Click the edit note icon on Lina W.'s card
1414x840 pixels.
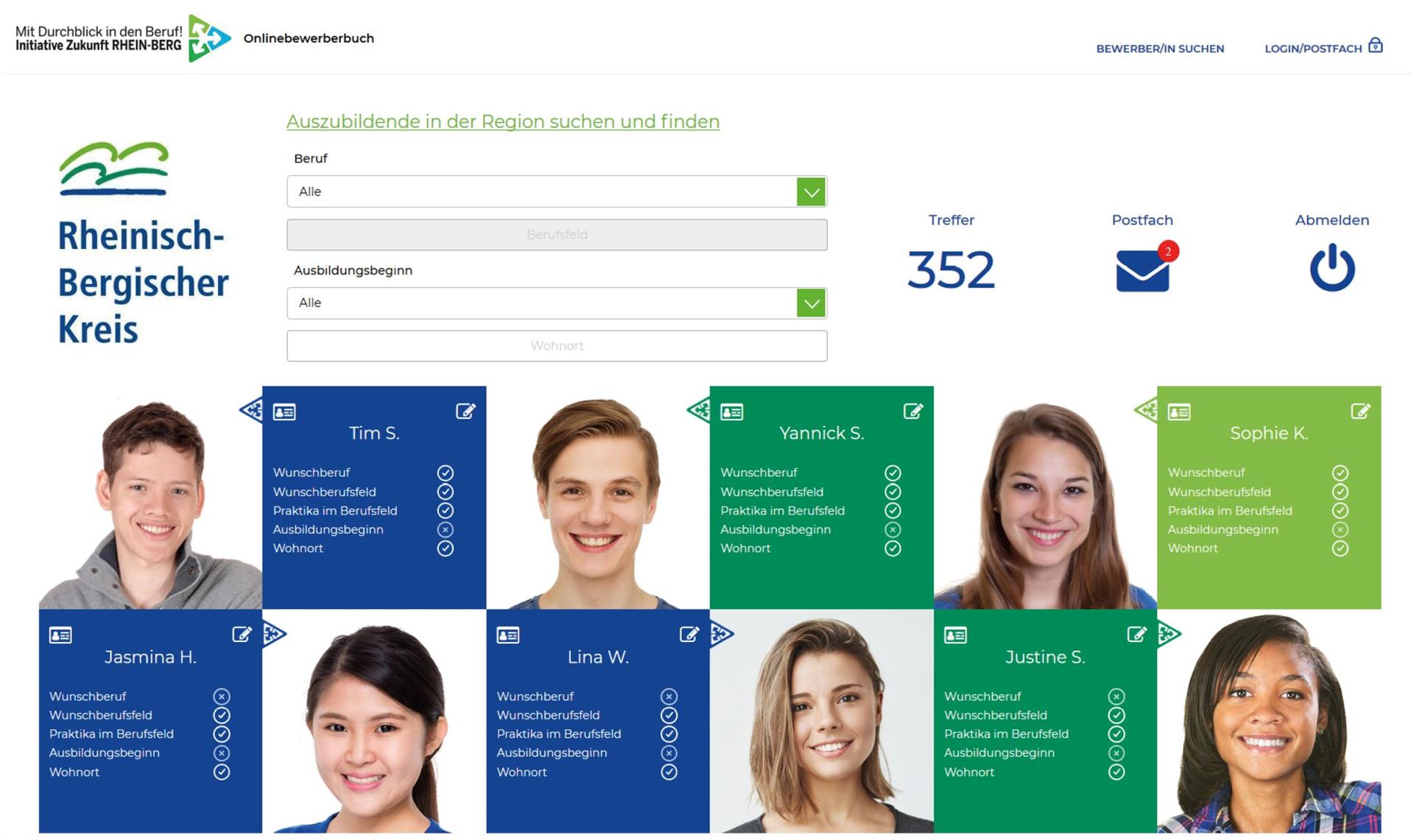tap(689, 634)
